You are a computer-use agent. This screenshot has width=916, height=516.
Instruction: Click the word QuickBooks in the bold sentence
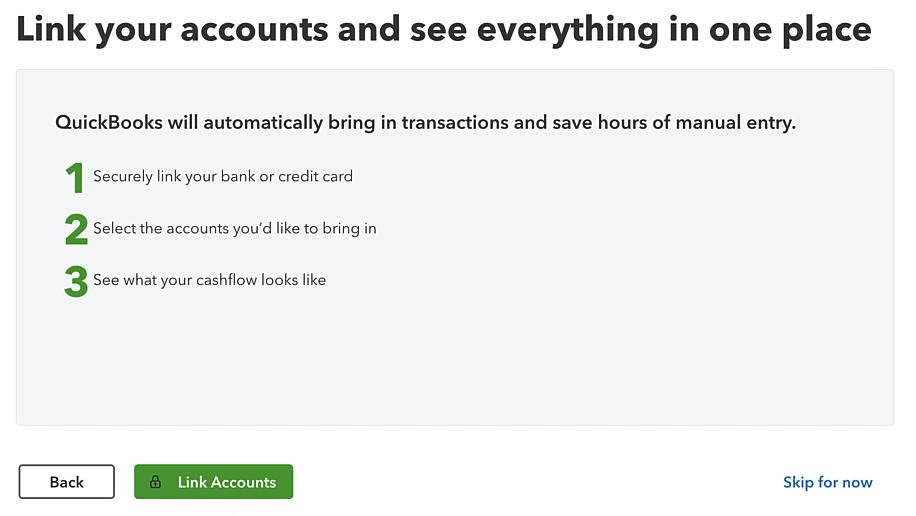[x=109, y=122]
